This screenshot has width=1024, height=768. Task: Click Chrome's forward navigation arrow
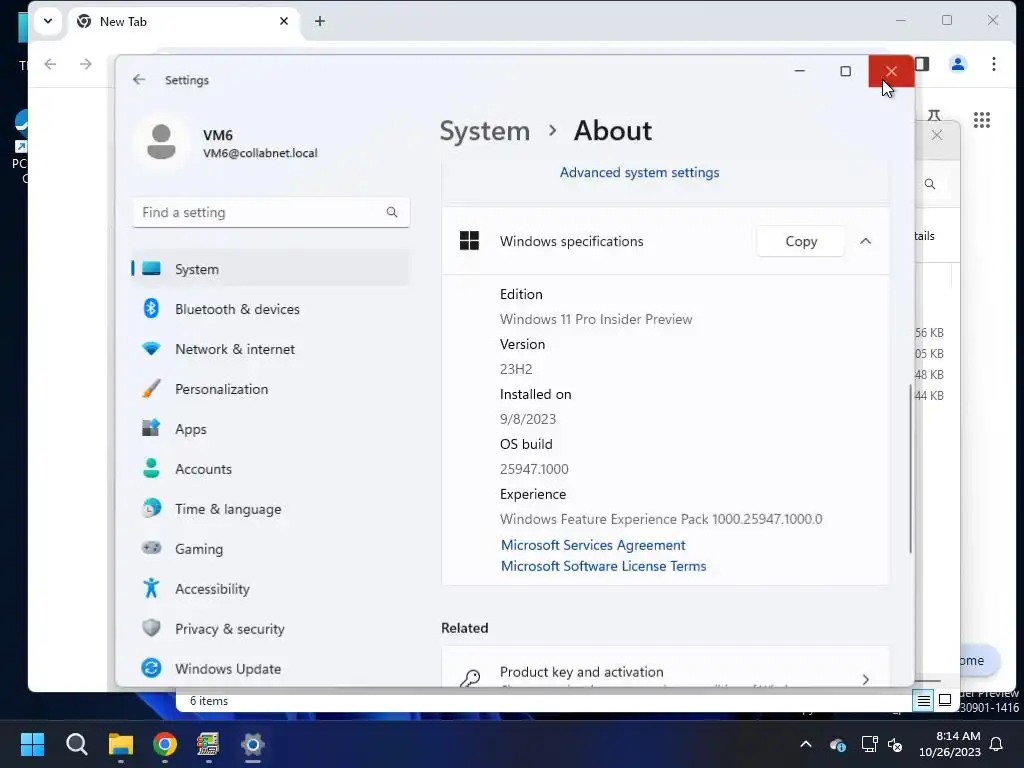pos(86,64)
